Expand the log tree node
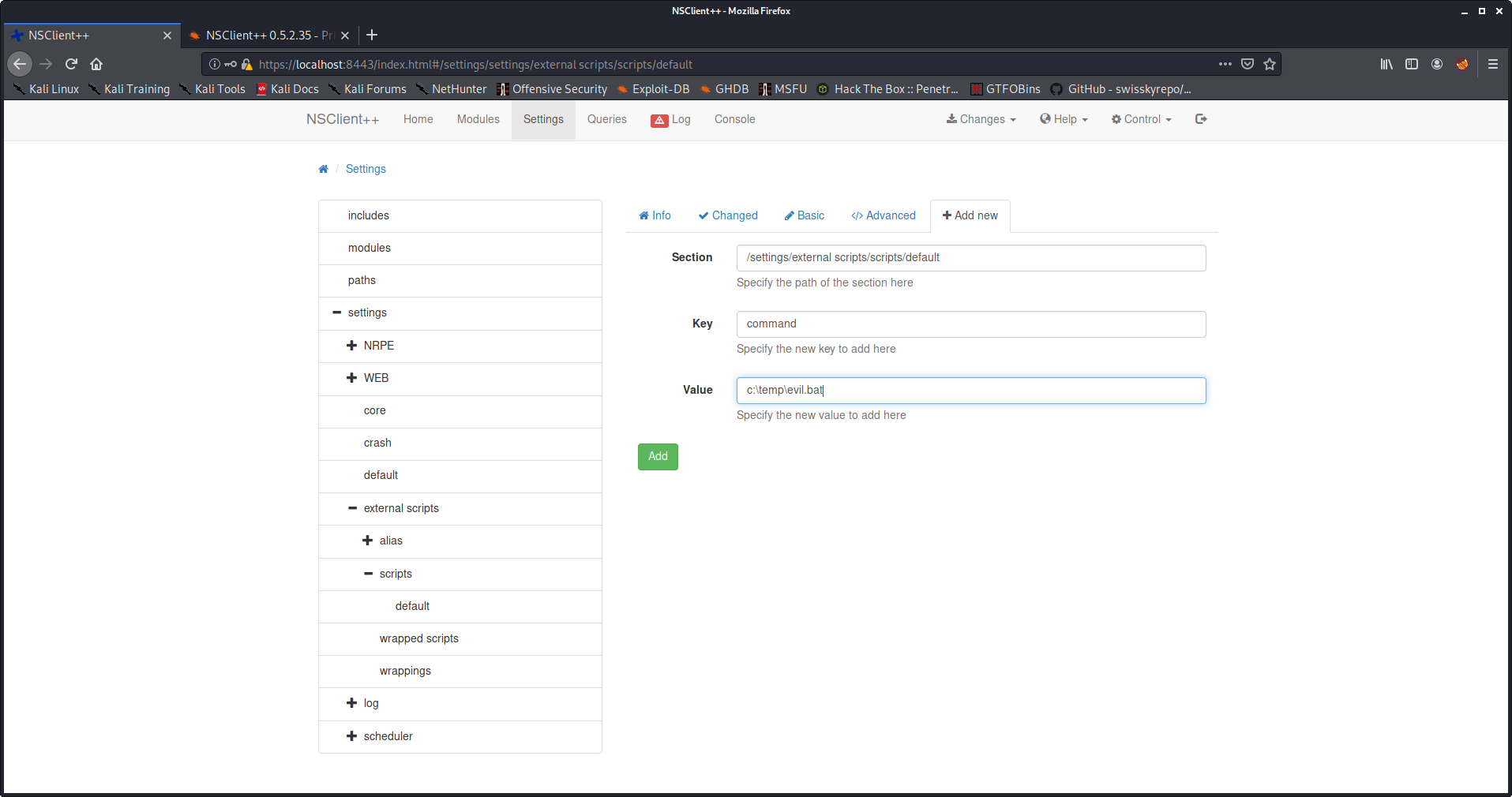Screen dimensions: 1512x797 [x=352, y=703]
